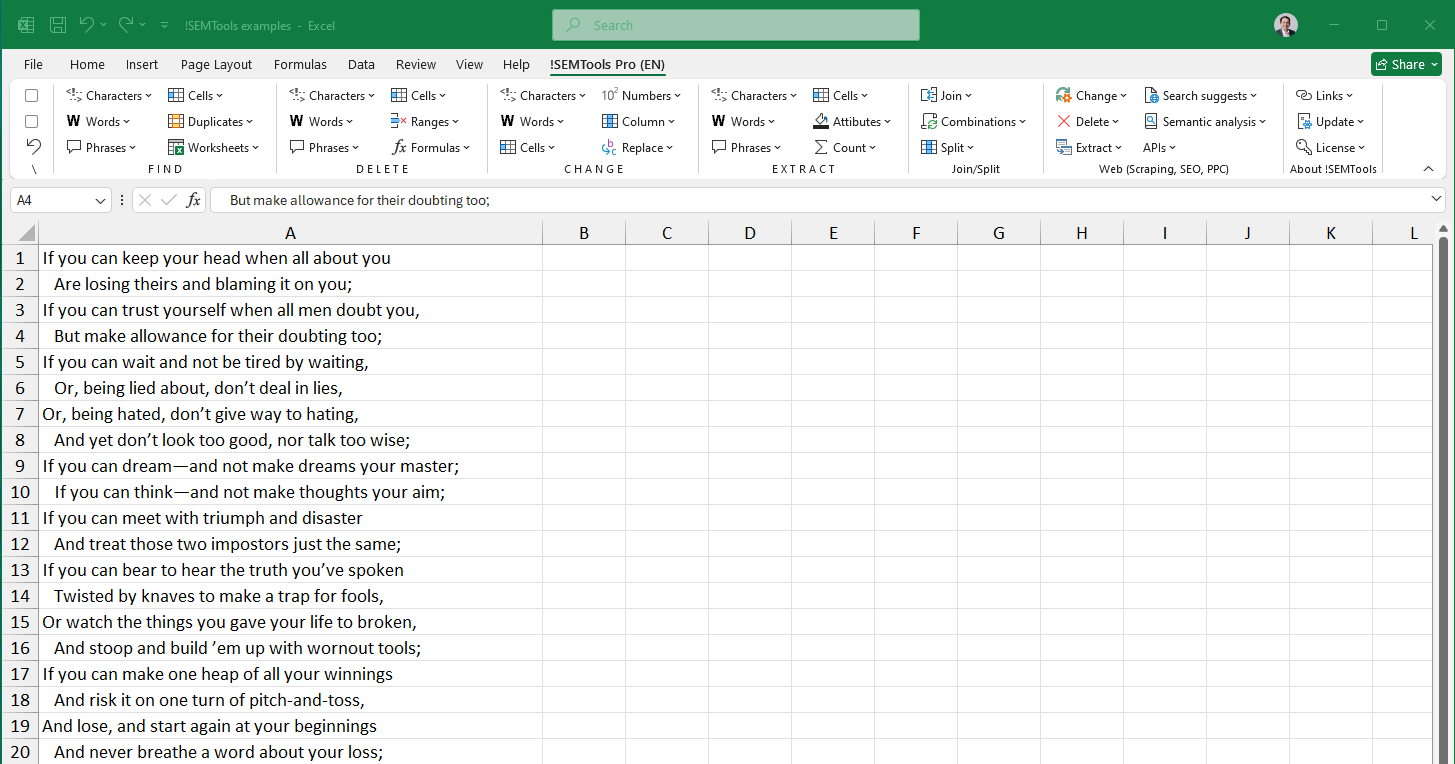Screen dimensions: 1455x764
Task: Open the Replace tool in CHANGE group
Action: pos(640,147)
